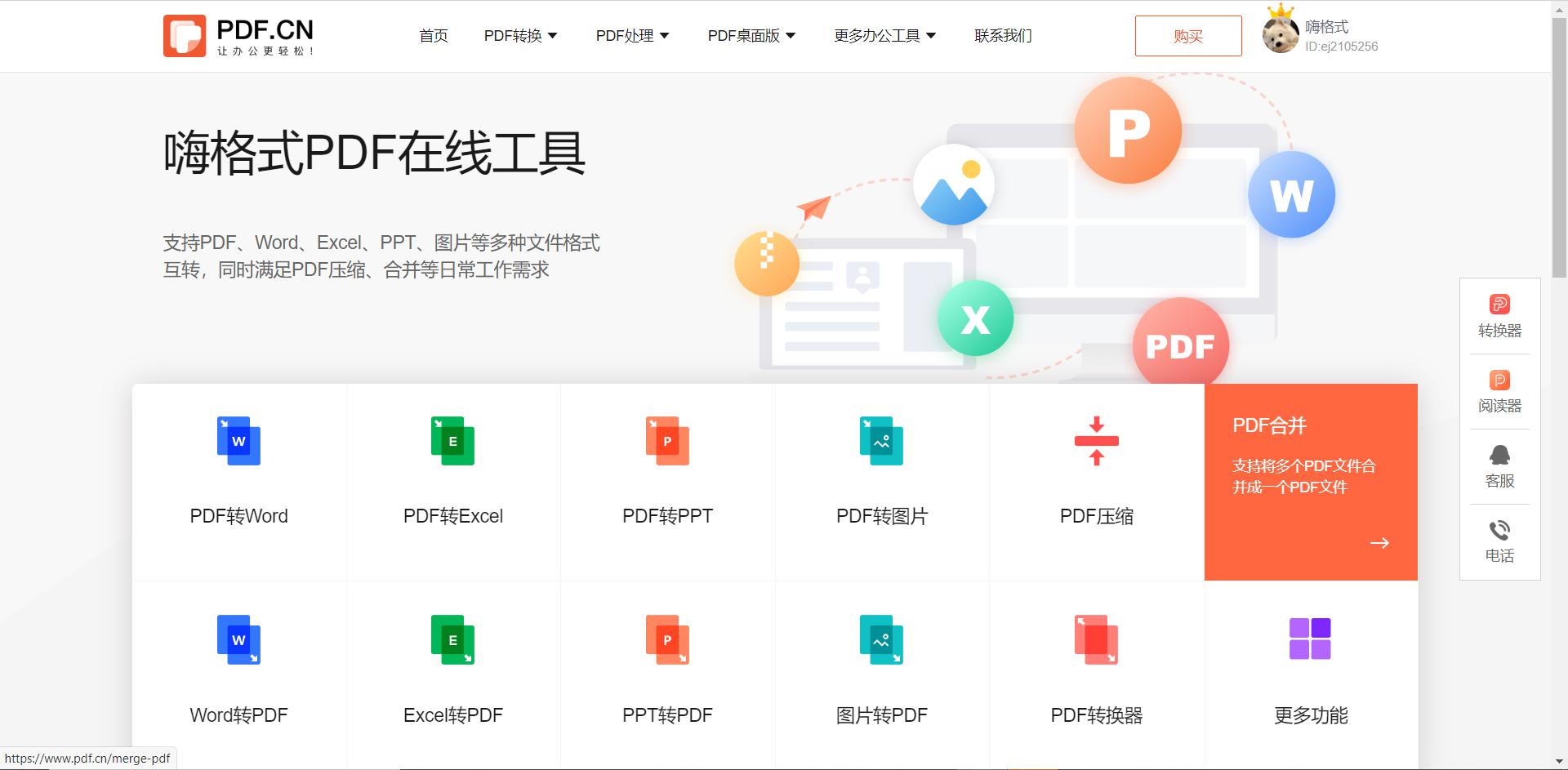Click the 电话 phone sidebar icon
This screenshot has height=770, width=1568.
pos(1499,530)
